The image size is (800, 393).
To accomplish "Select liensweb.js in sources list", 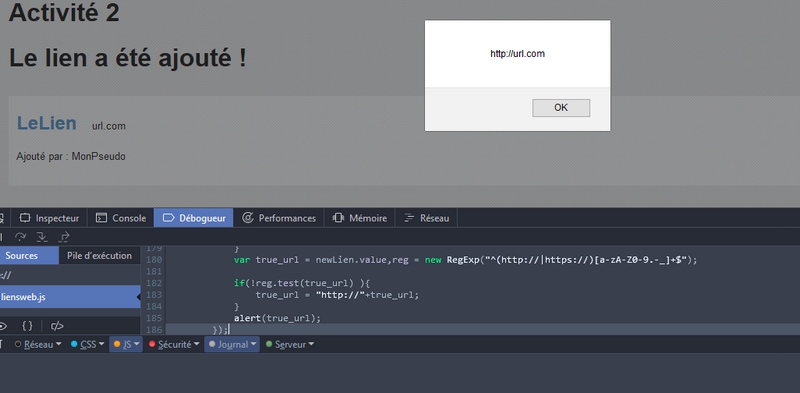I will [70, 297].
